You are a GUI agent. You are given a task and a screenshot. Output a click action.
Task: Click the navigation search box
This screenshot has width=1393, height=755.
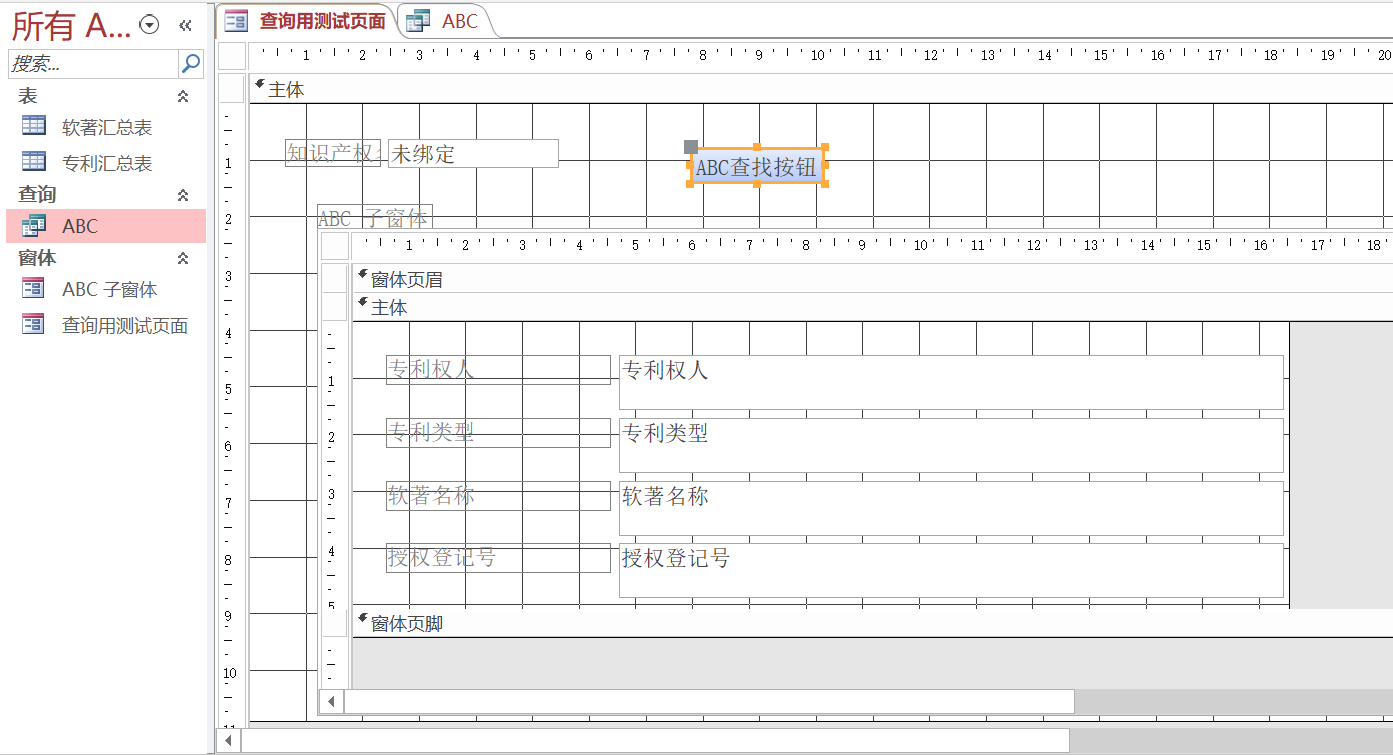[x=93, y=63]
